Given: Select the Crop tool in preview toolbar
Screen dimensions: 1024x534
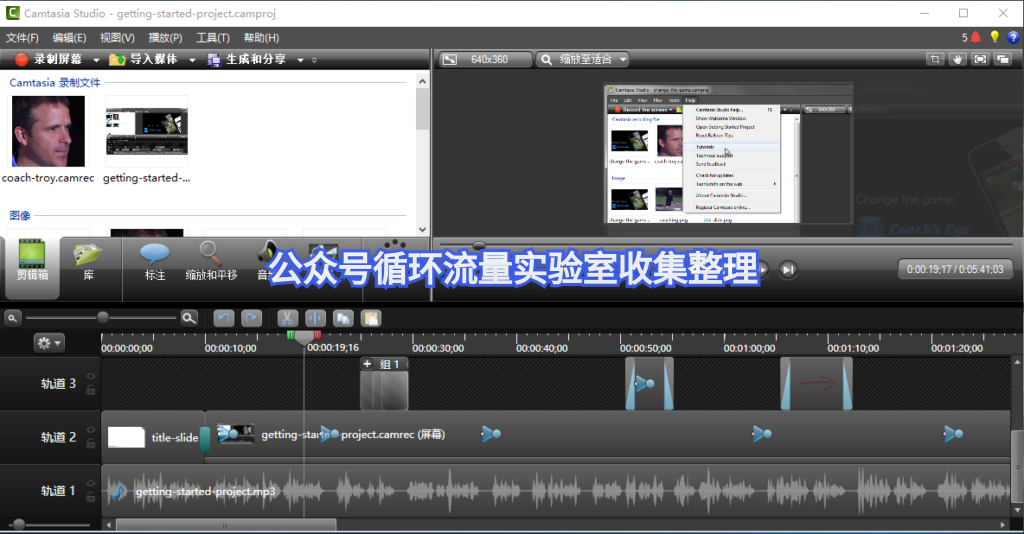Looking at the screenshot, I should [x=935, y=59].
